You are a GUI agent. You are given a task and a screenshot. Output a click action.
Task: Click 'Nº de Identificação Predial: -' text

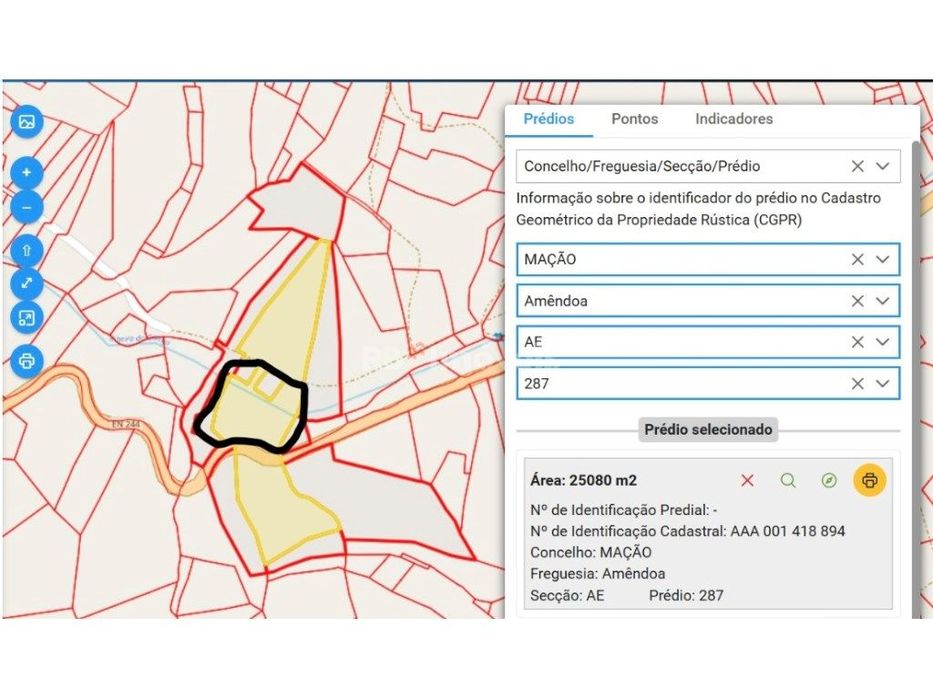pos(624,510)
